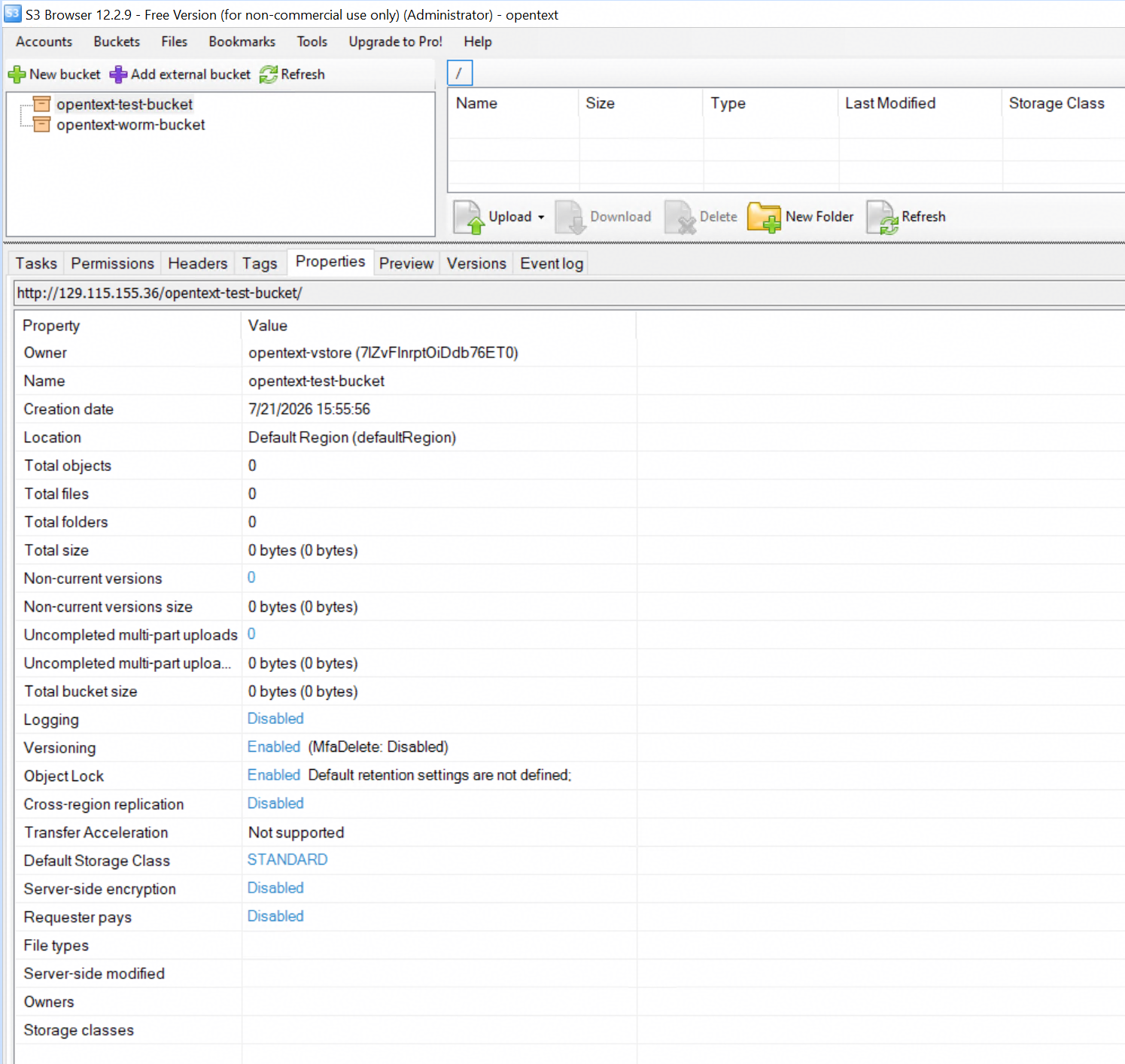Select opentext-worm-bucket in the bucket tree
The width and height of the screenshot is (1125, 1064).
(131, 125)
